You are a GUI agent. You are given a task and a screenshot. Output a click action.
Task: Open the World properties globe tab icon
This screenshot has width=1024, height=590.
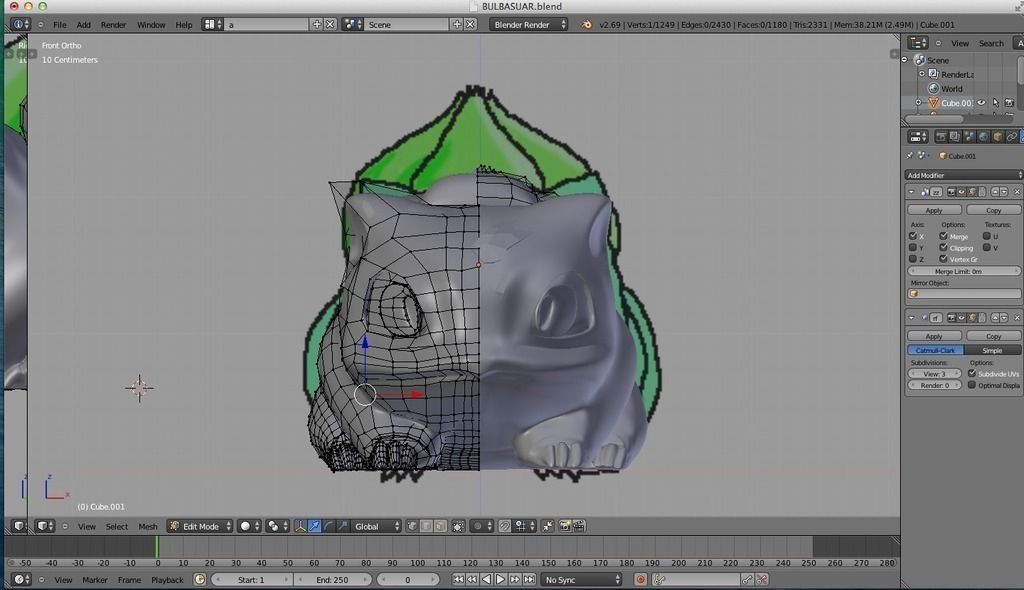point(983,137)
